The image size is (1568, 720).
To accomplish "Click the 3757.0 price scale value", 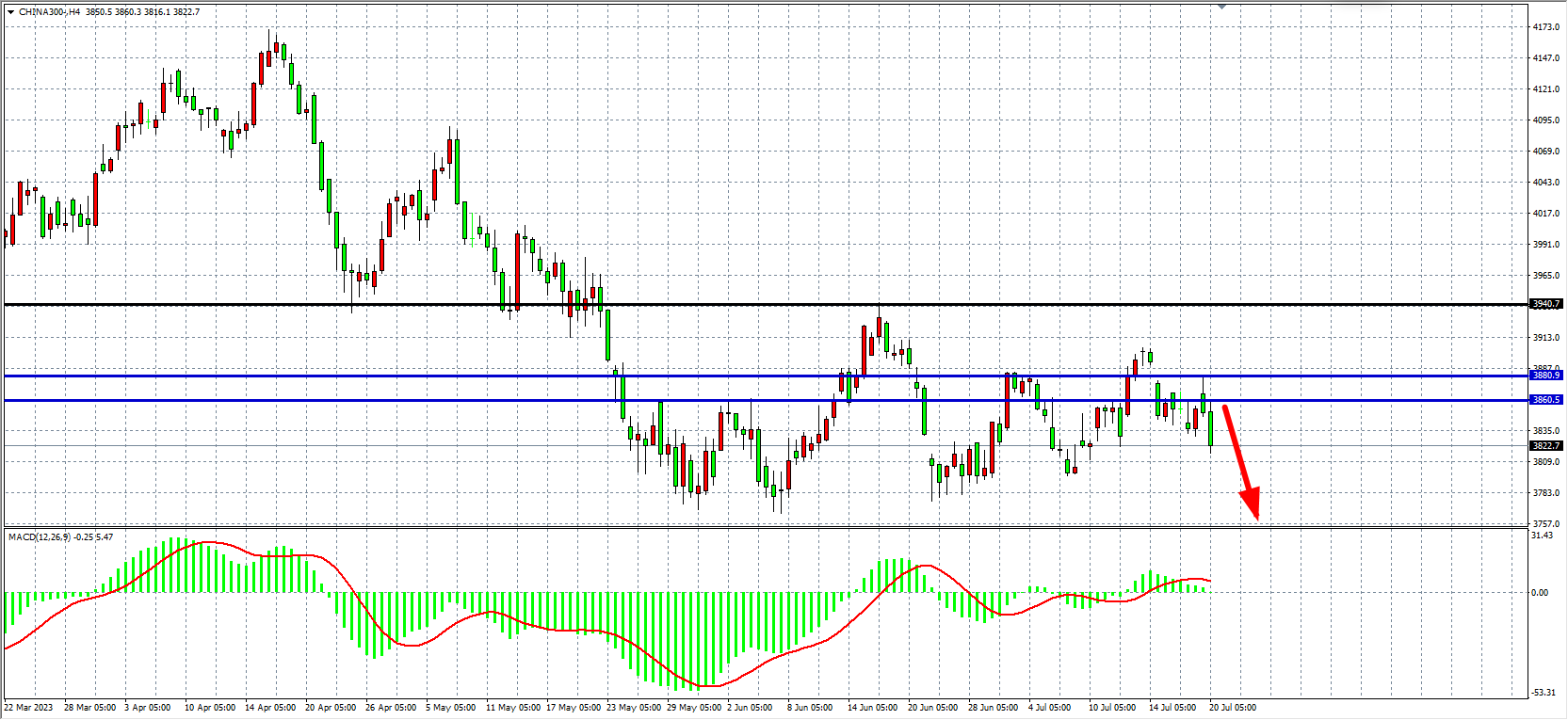I will tap(1545, 524).
